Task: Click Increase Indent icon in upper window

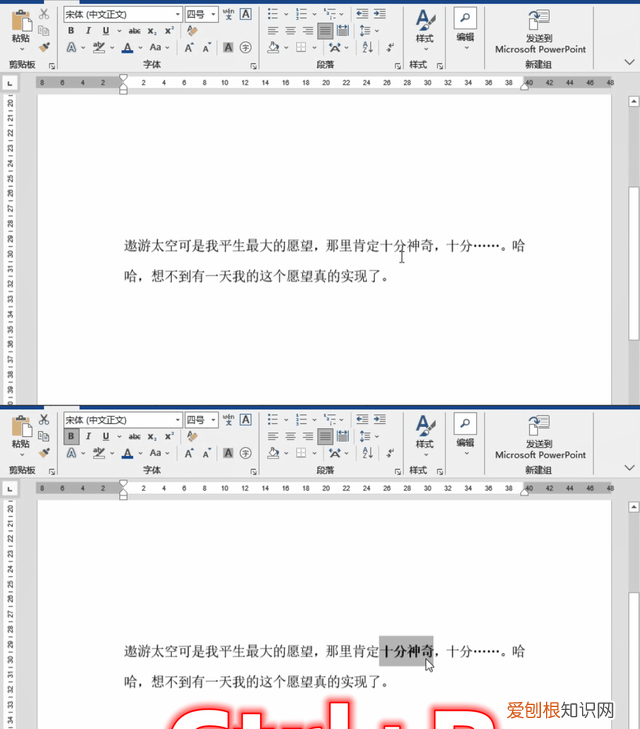Action: (x=380, y=14)
